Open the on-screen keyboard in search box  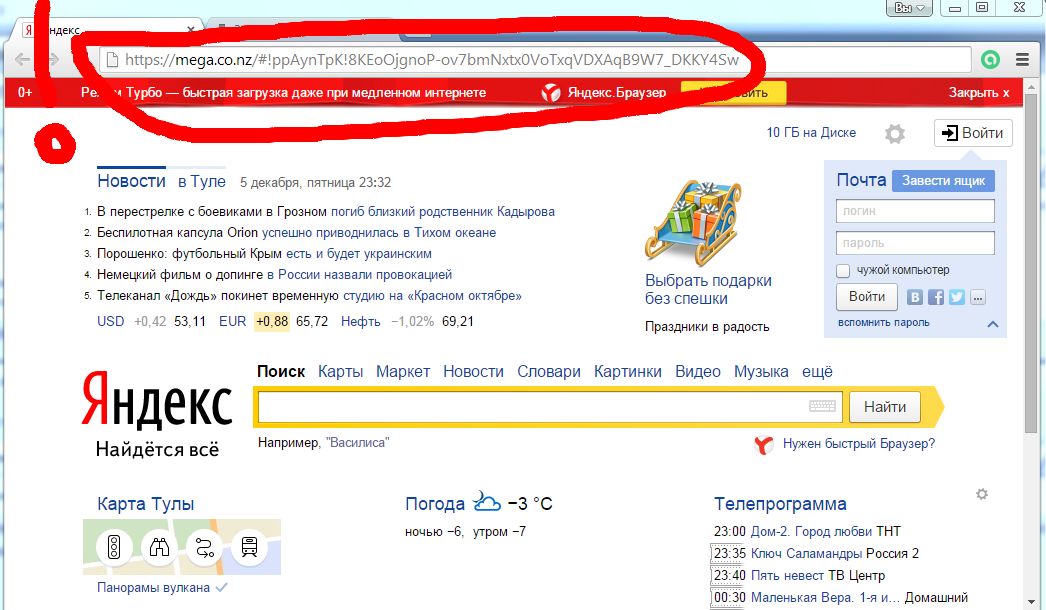point(822,406)
